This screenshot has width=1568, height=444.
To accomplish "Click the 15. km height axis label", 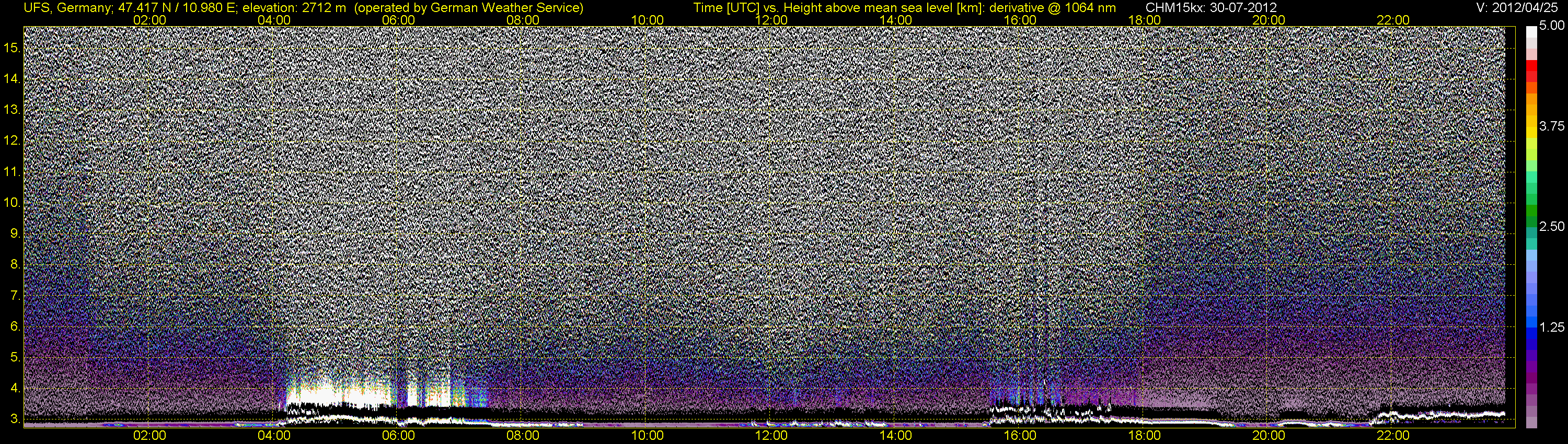I will click(x=12, y=48).
